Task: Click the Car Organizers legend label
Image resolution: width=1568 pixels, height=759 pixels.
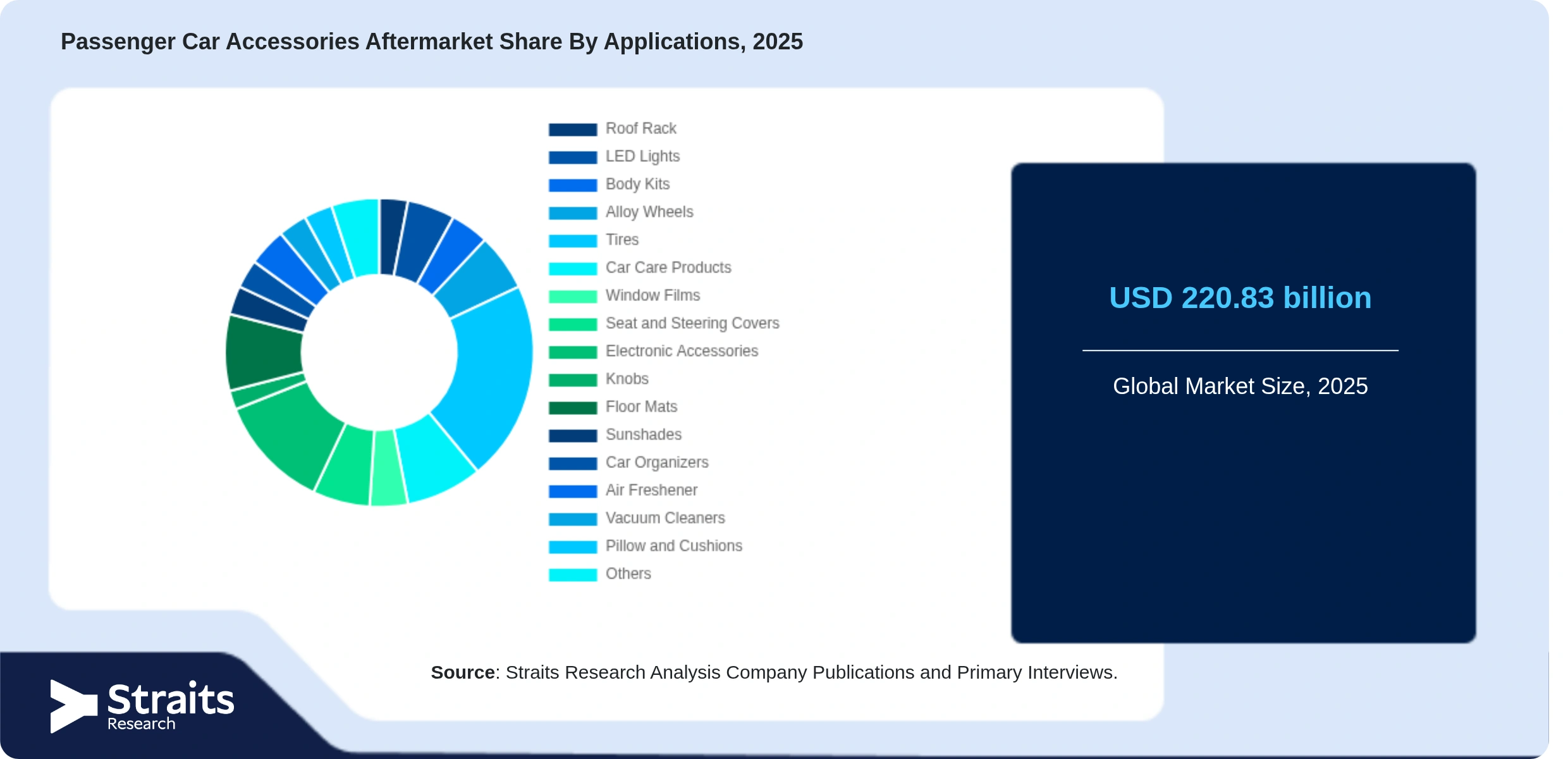Action: (657, 462)
